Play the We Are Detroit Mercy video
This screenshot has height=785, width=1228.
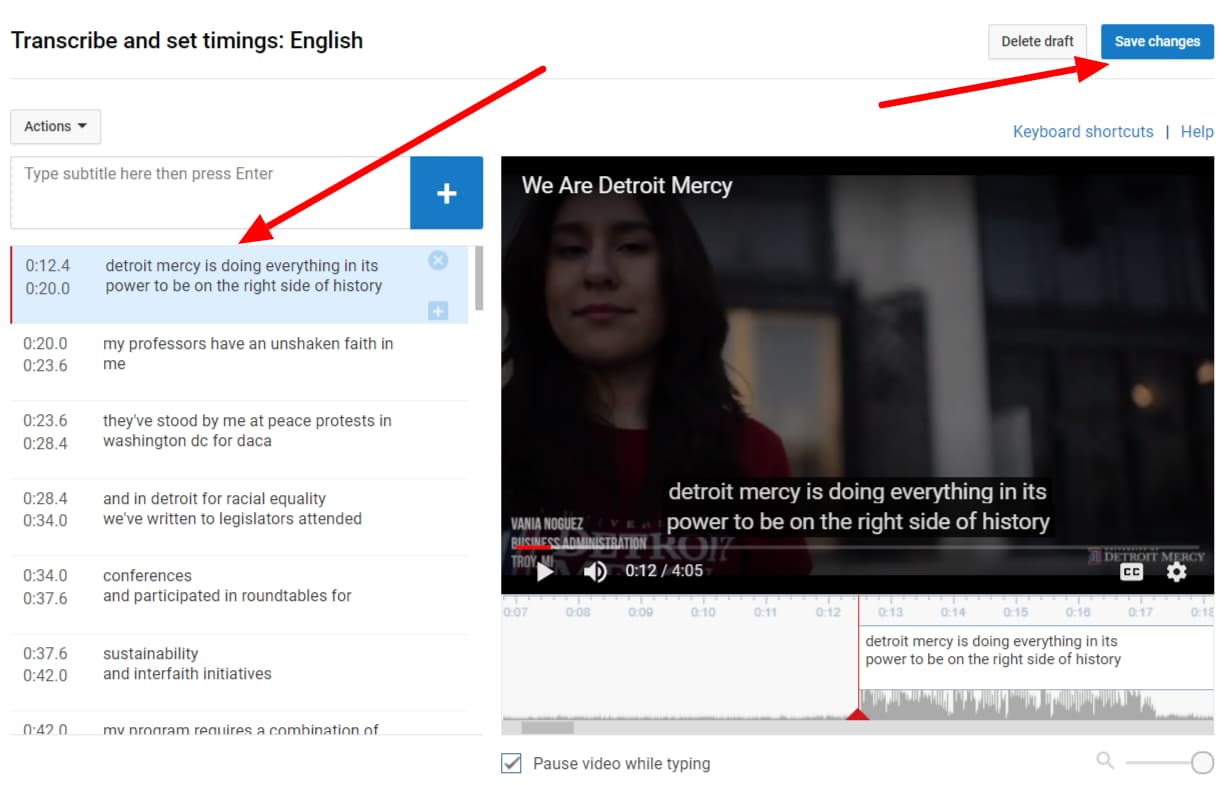[x=545, y=571]
